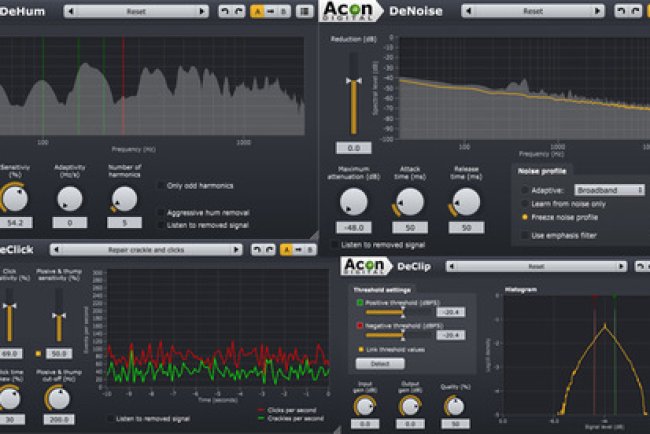Redo change in DeNoise header
The image size is (650, 434).
point(635,11)
